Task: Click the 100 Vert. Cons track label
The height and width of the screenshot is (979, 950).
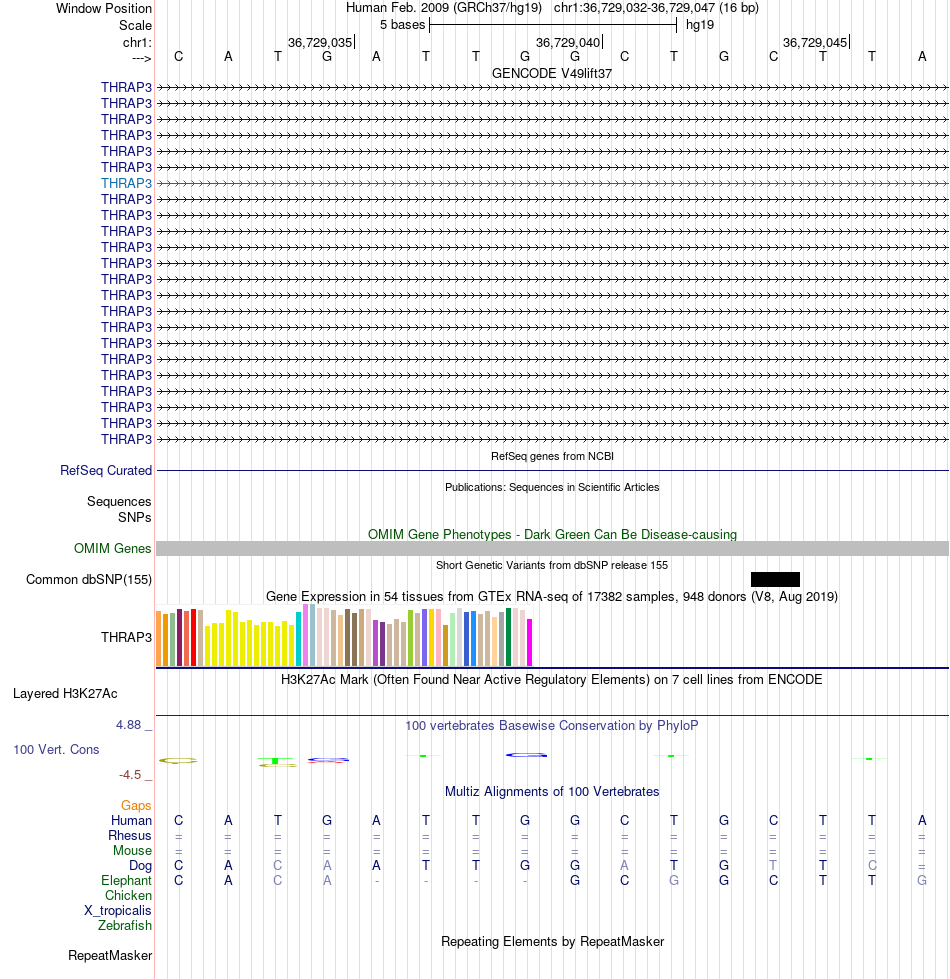Action: (x=56, y=749)
